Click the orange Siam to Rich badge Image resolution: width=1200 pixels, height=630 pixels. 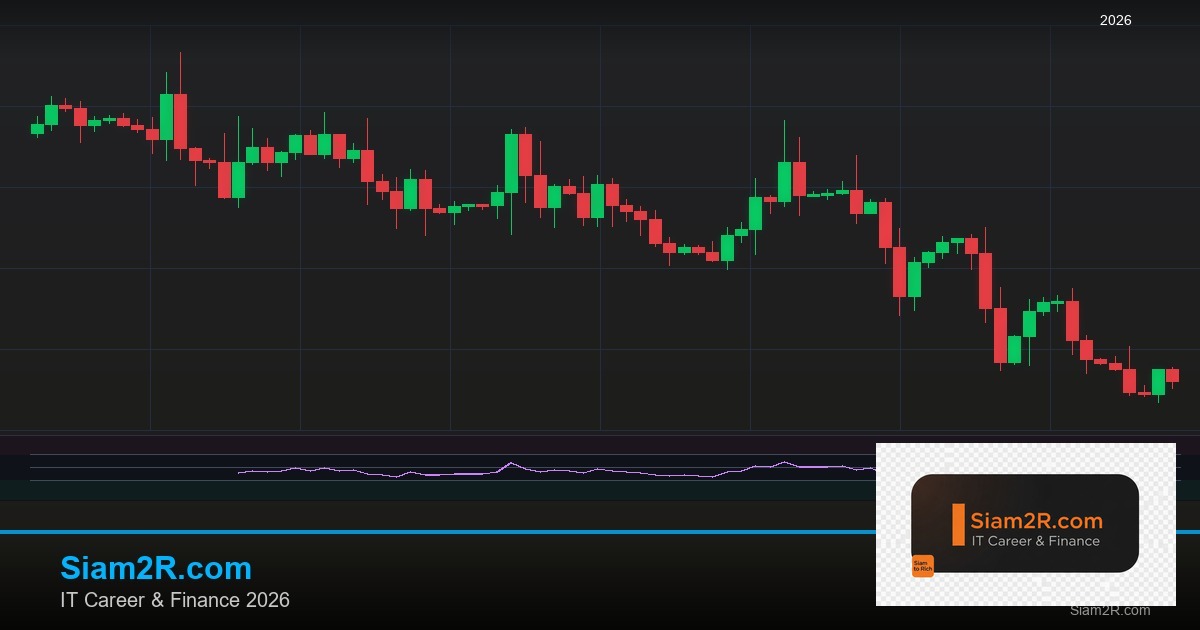pos(922,566)
